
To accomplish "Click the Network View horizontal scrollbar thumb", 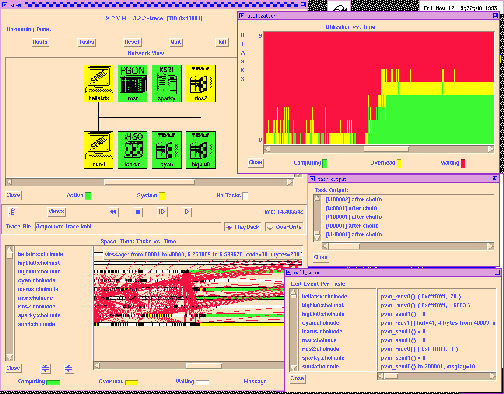I will point(149,182).
